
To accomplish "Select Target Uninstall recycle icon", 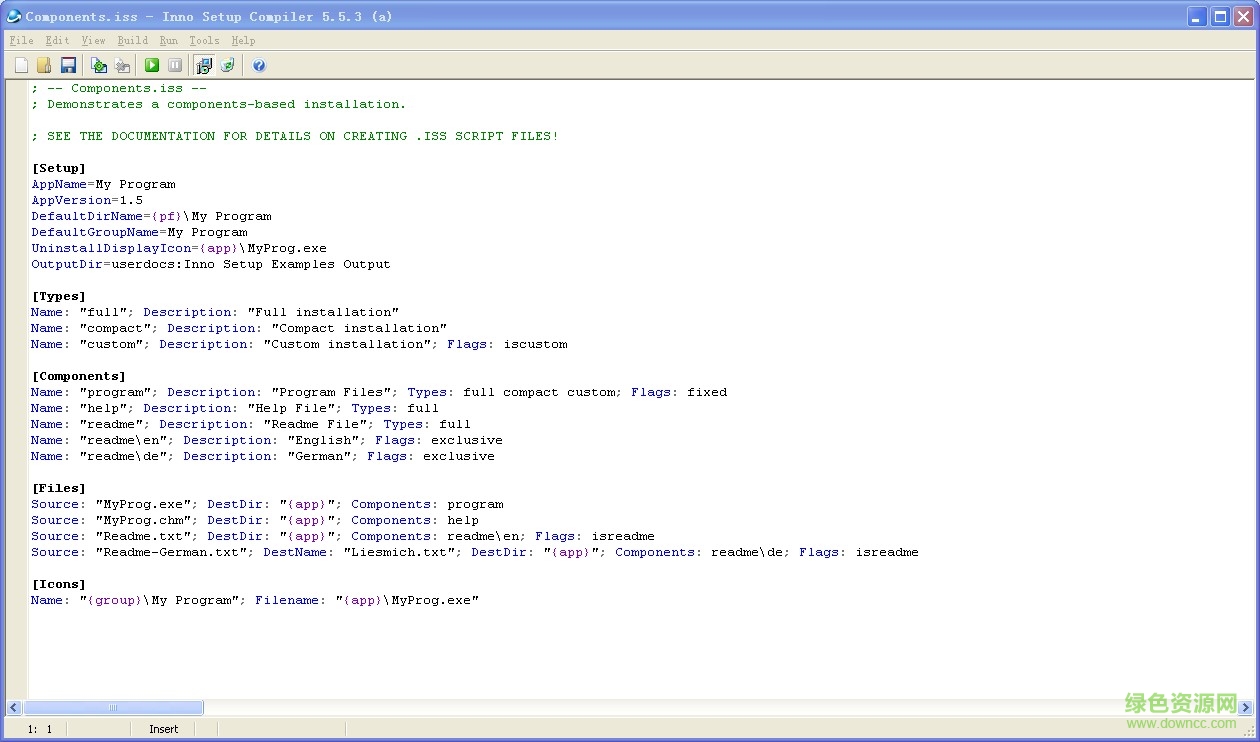I will (x=228, y=65).
